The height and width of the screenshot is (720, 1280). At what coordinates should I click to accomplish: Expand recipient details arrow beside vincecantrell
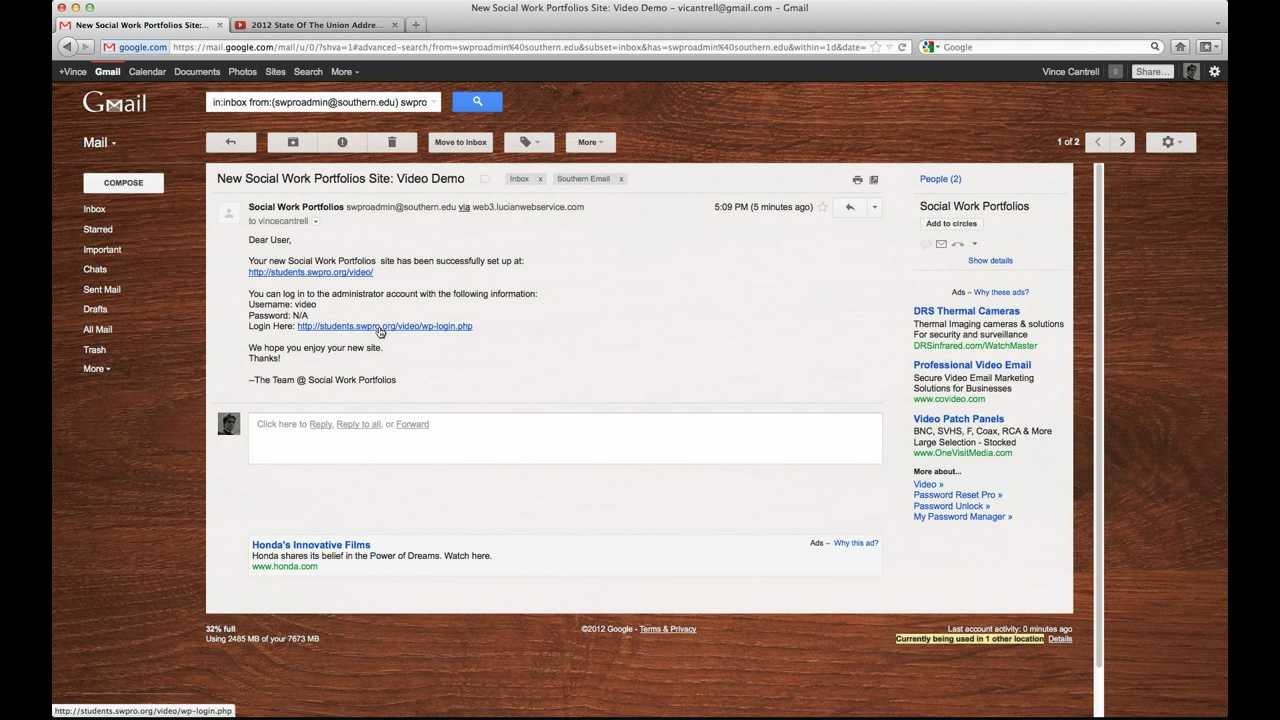pos(315,221)
